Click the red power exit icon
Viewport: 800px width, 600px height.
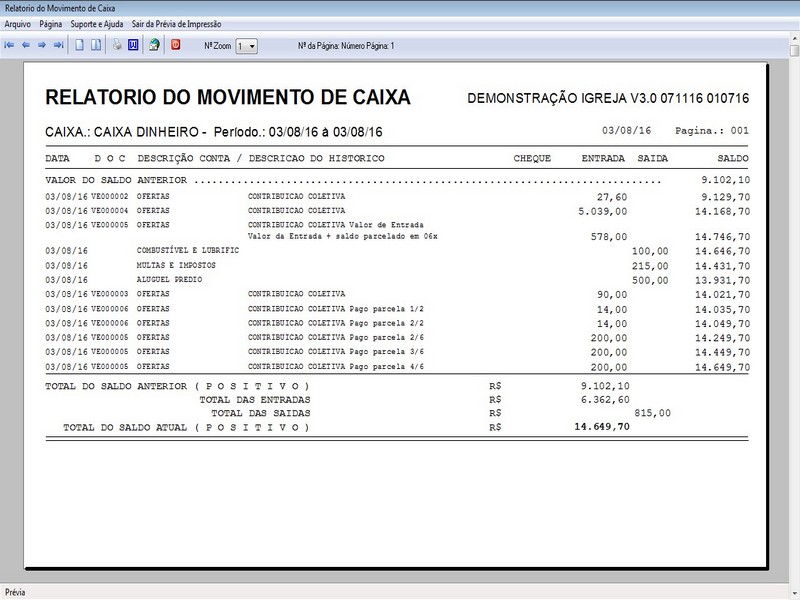click(x=176, y=45)
